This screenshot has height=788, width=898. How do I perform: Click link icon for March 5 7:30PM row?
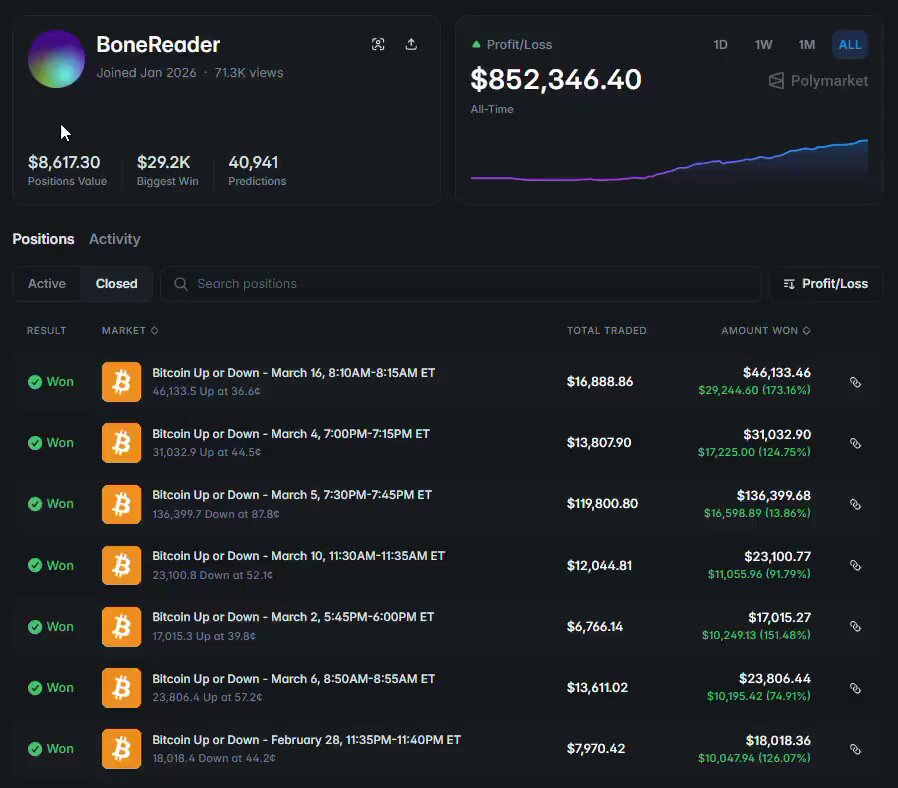coord(855,504)
